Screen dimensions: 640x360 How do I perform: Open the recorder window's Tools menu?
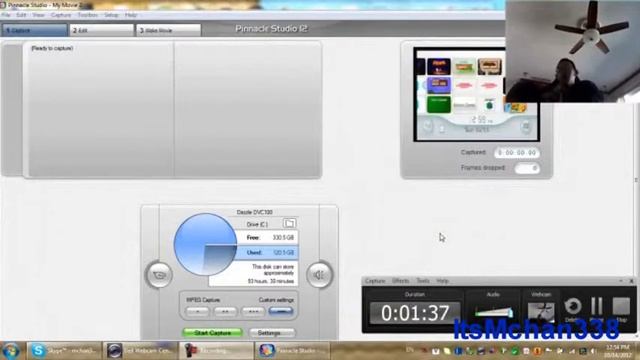(423, 281)
